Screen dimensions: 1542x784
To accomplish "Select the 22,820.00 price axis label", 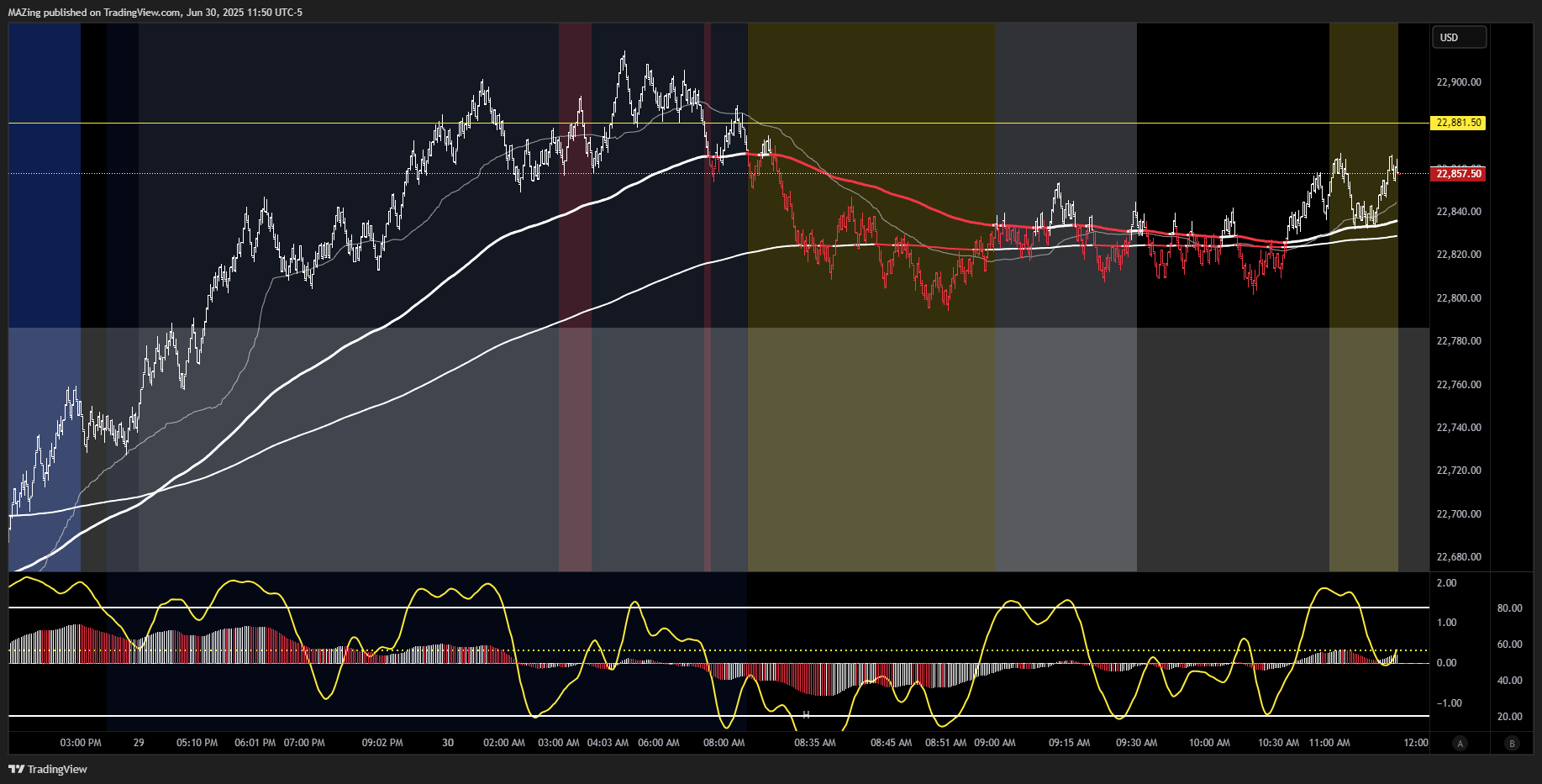I will [x=1459, y=255].
